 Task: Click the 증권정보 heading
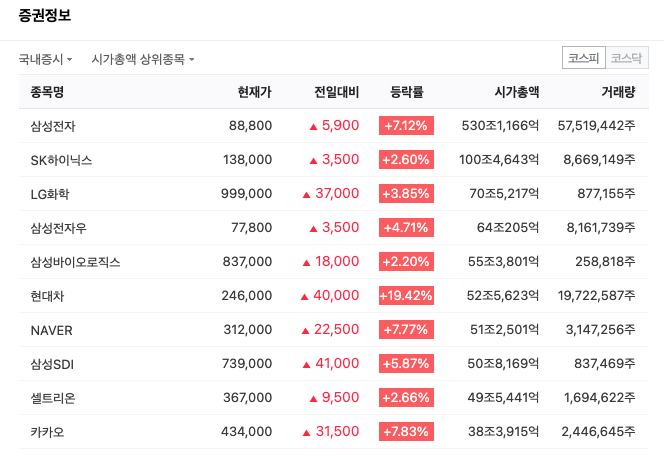(x=45, y=15)
